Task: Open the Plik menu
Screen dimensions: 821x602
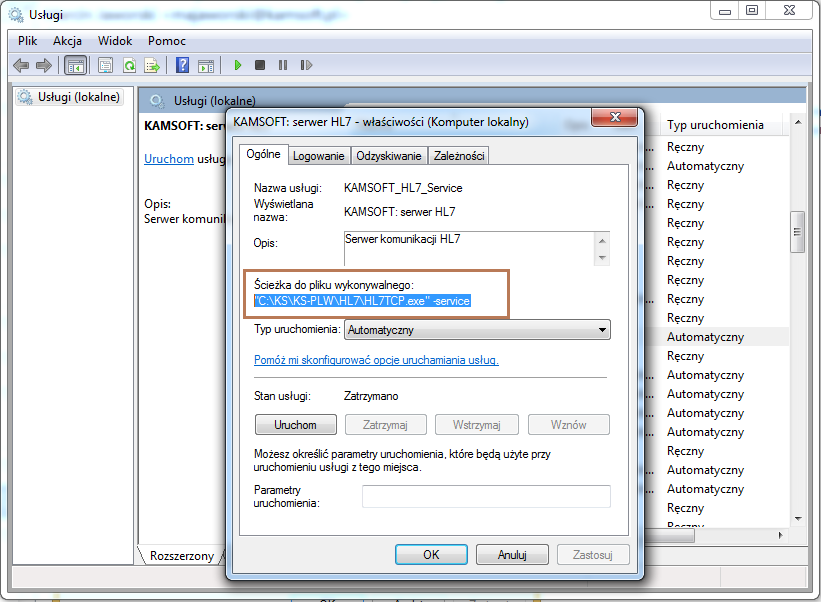Action: click(x=27, y=41)
